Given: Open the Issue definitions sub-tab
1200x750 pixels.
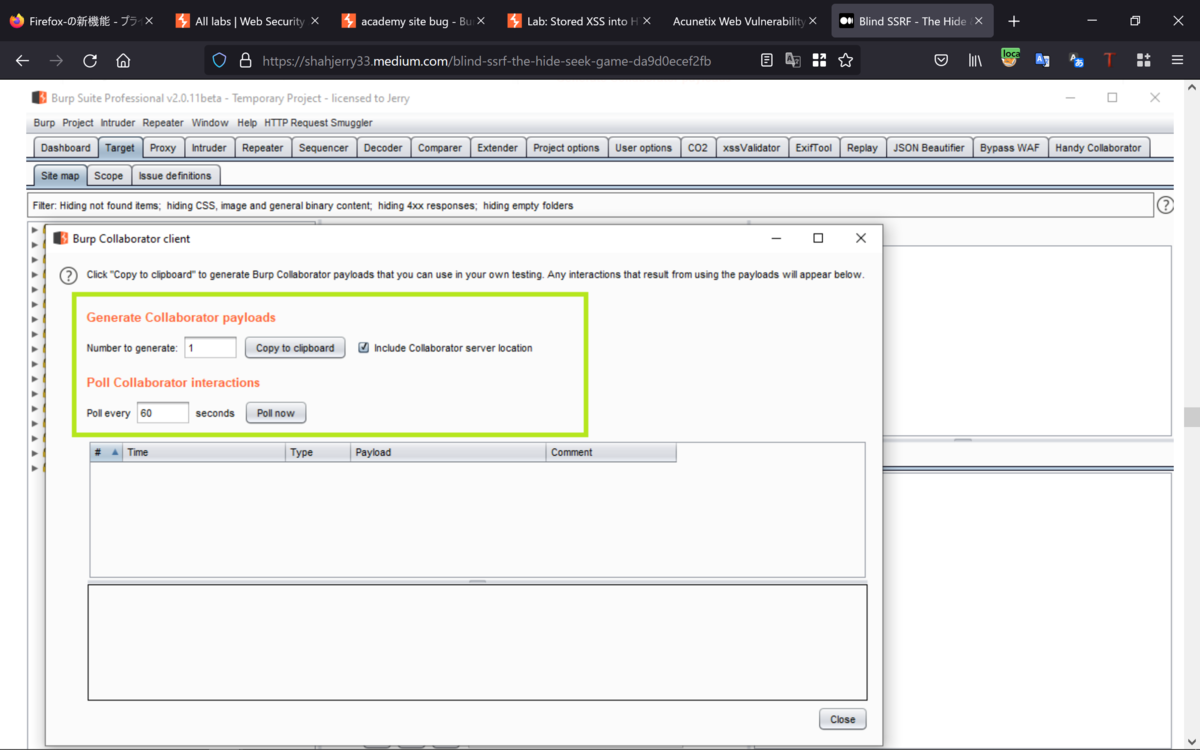Looking at the screenshot, I should pos(175,176).
